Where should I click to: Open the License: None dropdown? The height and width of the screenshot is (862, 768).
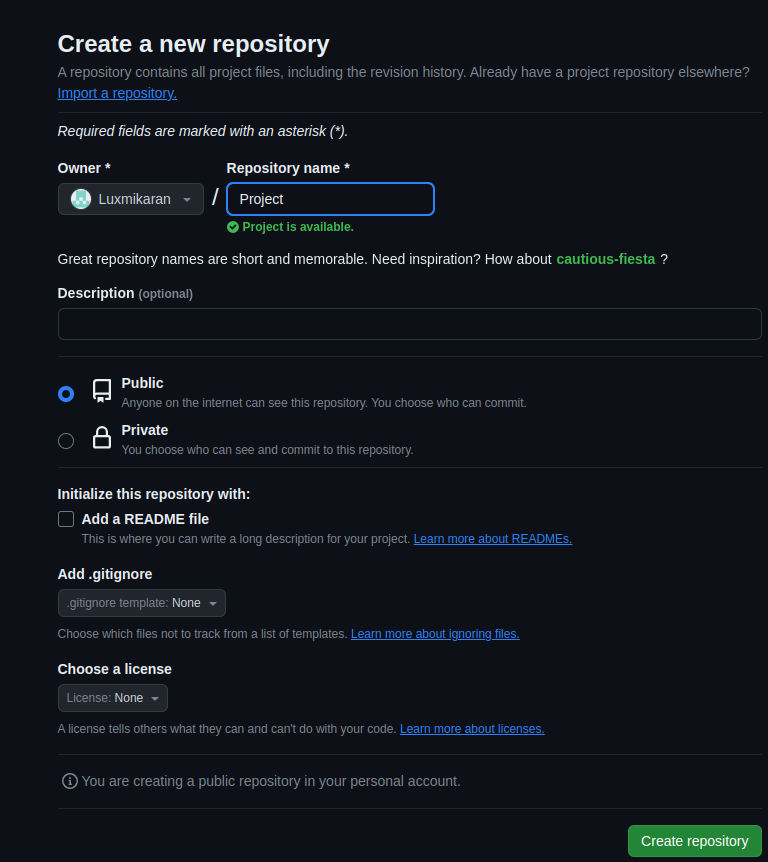coord(112,697)
